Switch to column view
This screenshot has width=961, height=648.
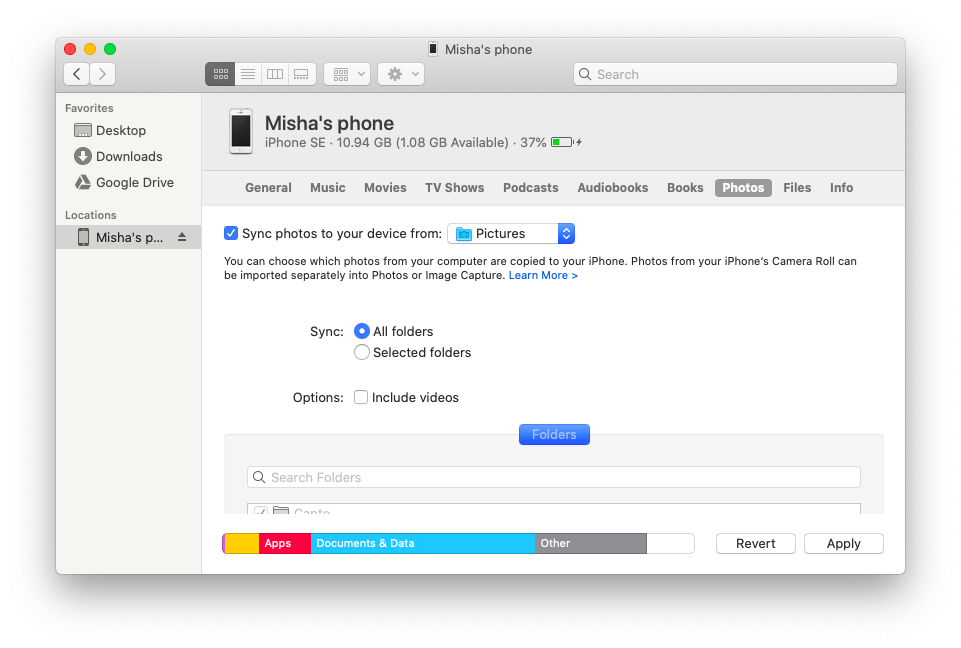[x=274, y=74]
